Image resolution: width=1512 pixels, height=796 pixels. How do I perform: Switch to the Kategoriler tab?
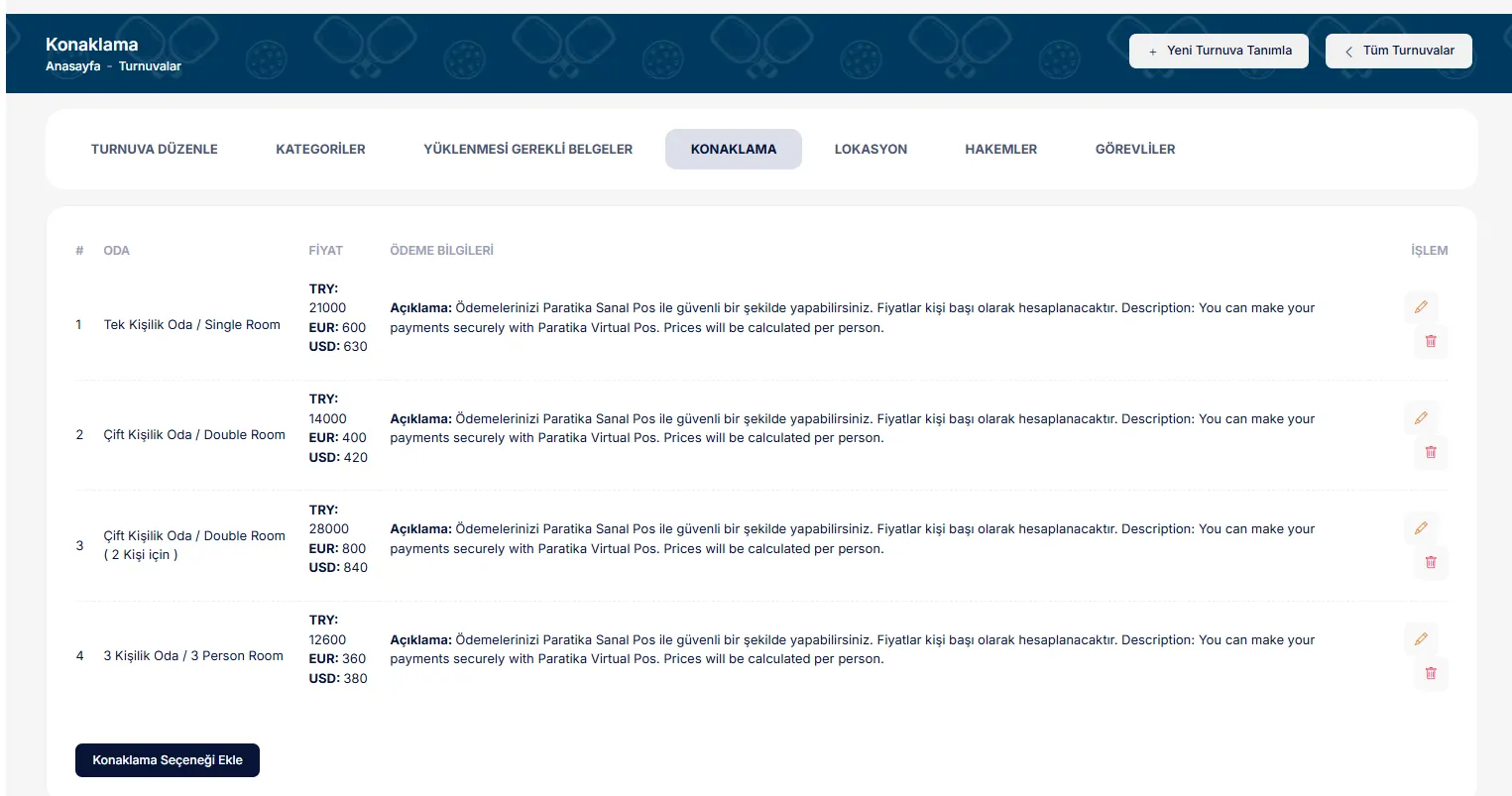pos(320,149)
